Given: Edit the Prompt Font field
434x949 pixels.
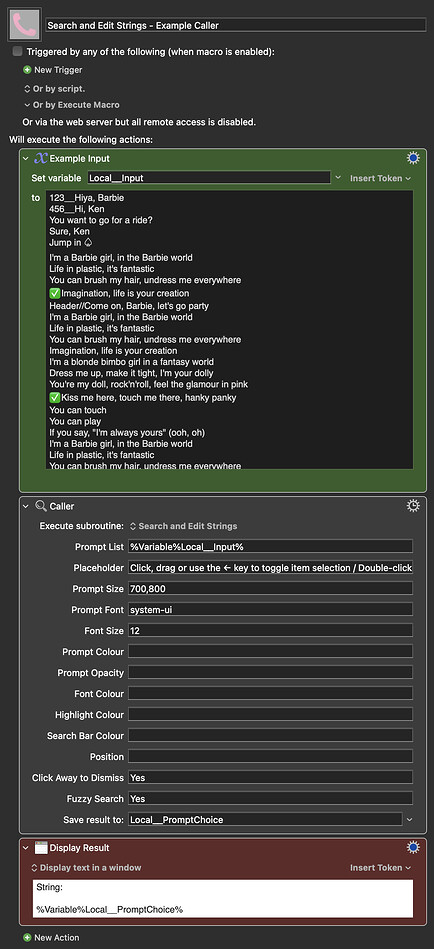Looking at the screenshot, I should point(271,609).
